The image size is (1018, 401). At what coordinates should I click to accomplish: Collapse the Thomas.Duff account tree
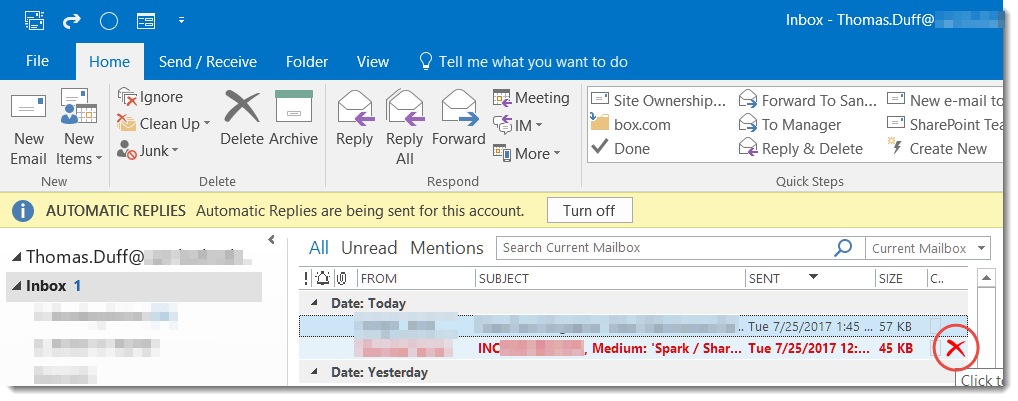18,258
